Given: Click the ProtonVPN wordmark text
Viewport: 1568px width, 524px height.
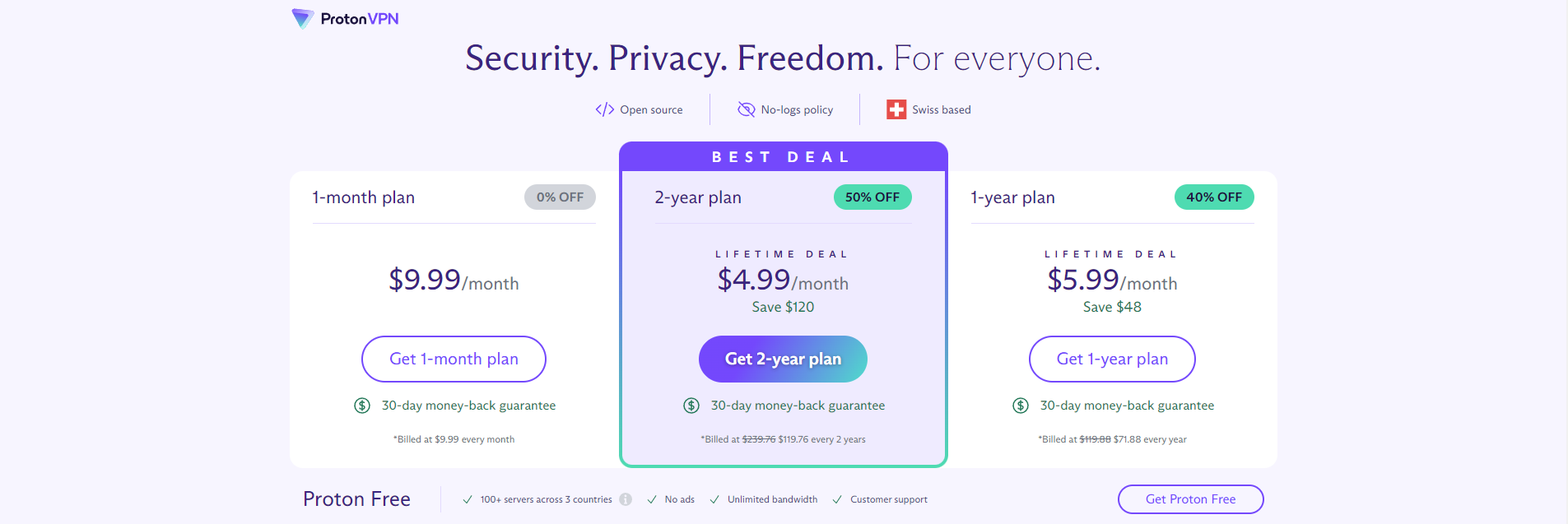Looking at the screenshot, I should click(360, 19).
